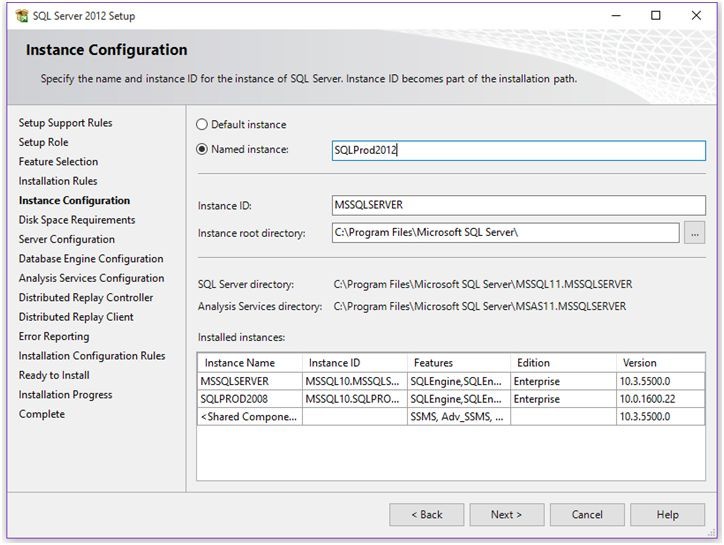This screenshot has width=724, height=545.
Task: Select the Named instance radio button
Action: (202, 149)
